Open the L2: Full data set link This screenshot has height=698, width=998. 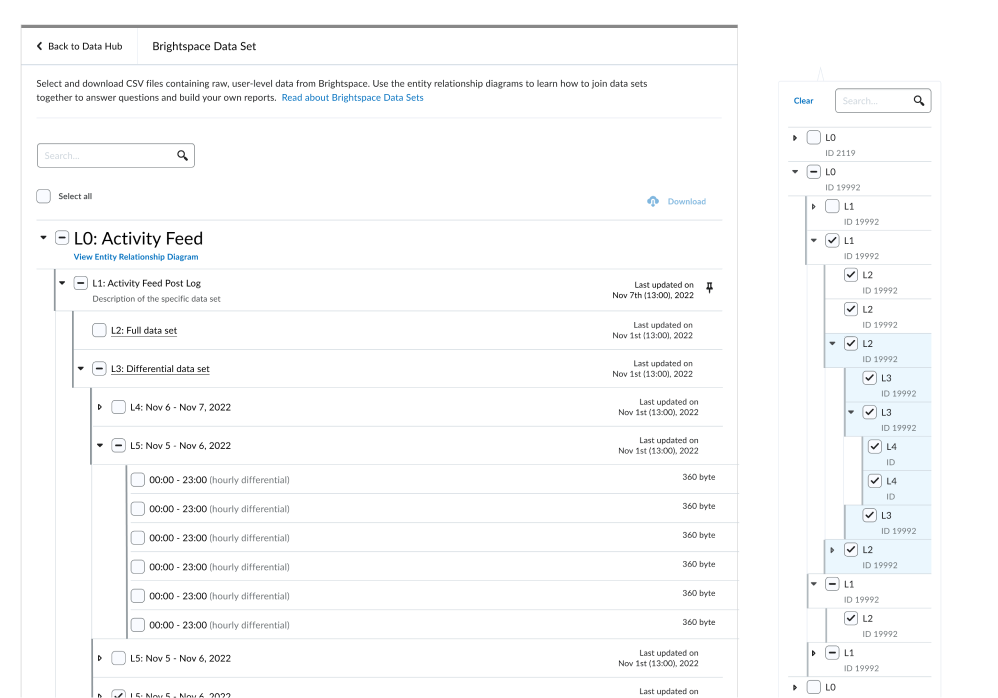coord(144,330)
